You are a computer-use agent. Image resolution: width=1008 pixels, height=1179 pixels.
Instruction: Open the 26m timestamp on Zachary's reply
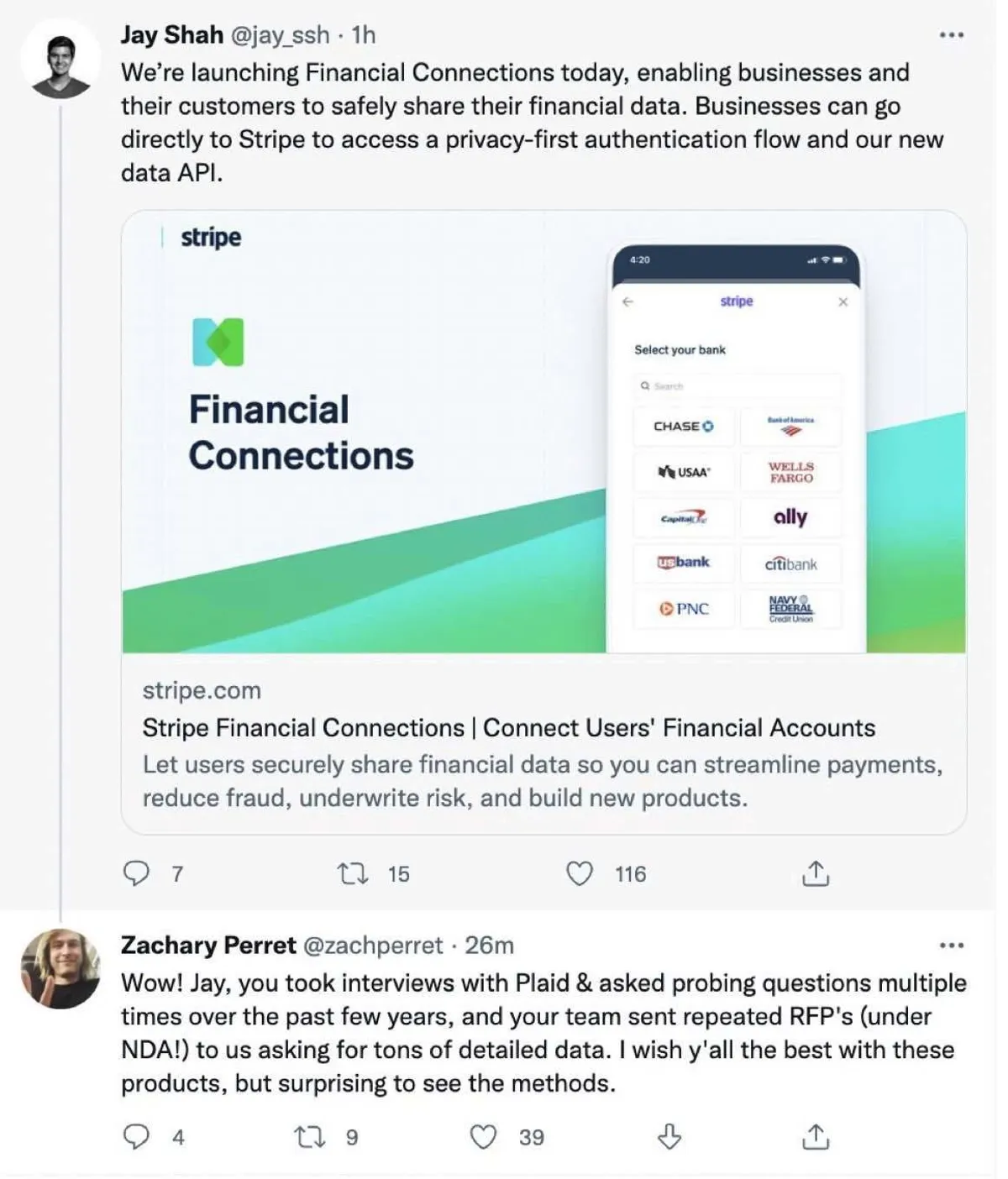tap(489, 946)
